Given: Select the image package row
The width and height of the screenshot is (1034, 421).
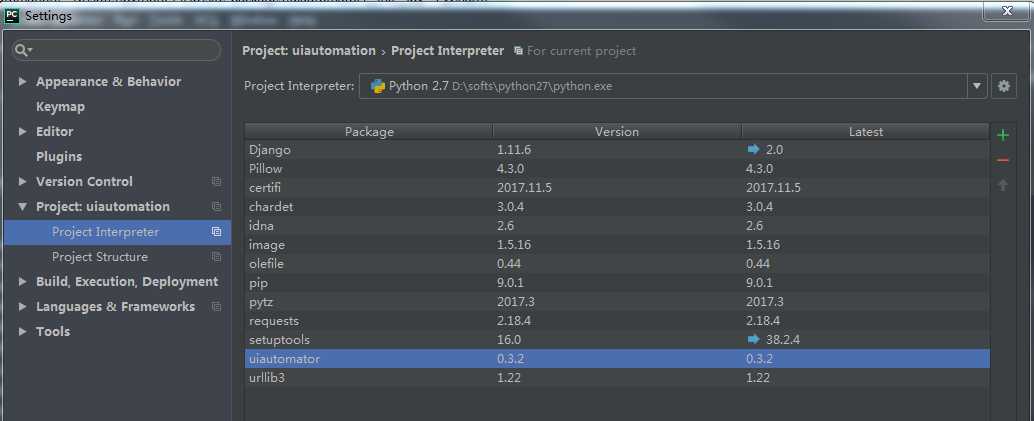Looking at the screenshot, I should click(x=617, y=245).
